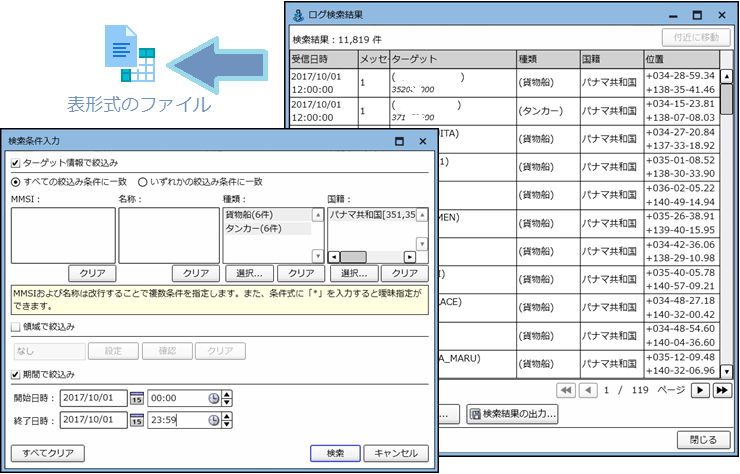Select すべての絞込み条件に一致 radio option

coord(16,182)
